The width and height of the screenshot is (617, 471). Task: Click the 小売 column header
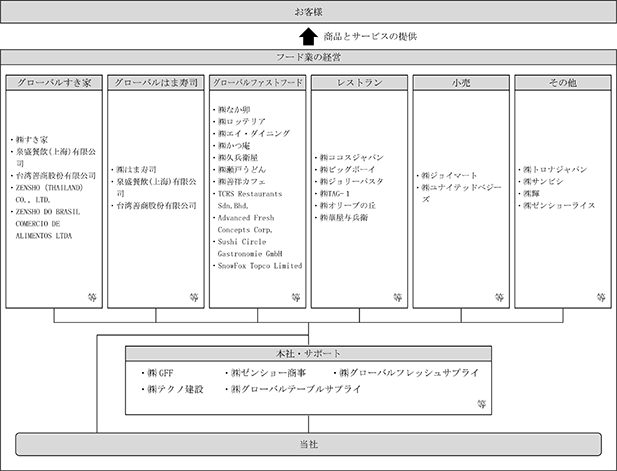(x=461, y=83)
